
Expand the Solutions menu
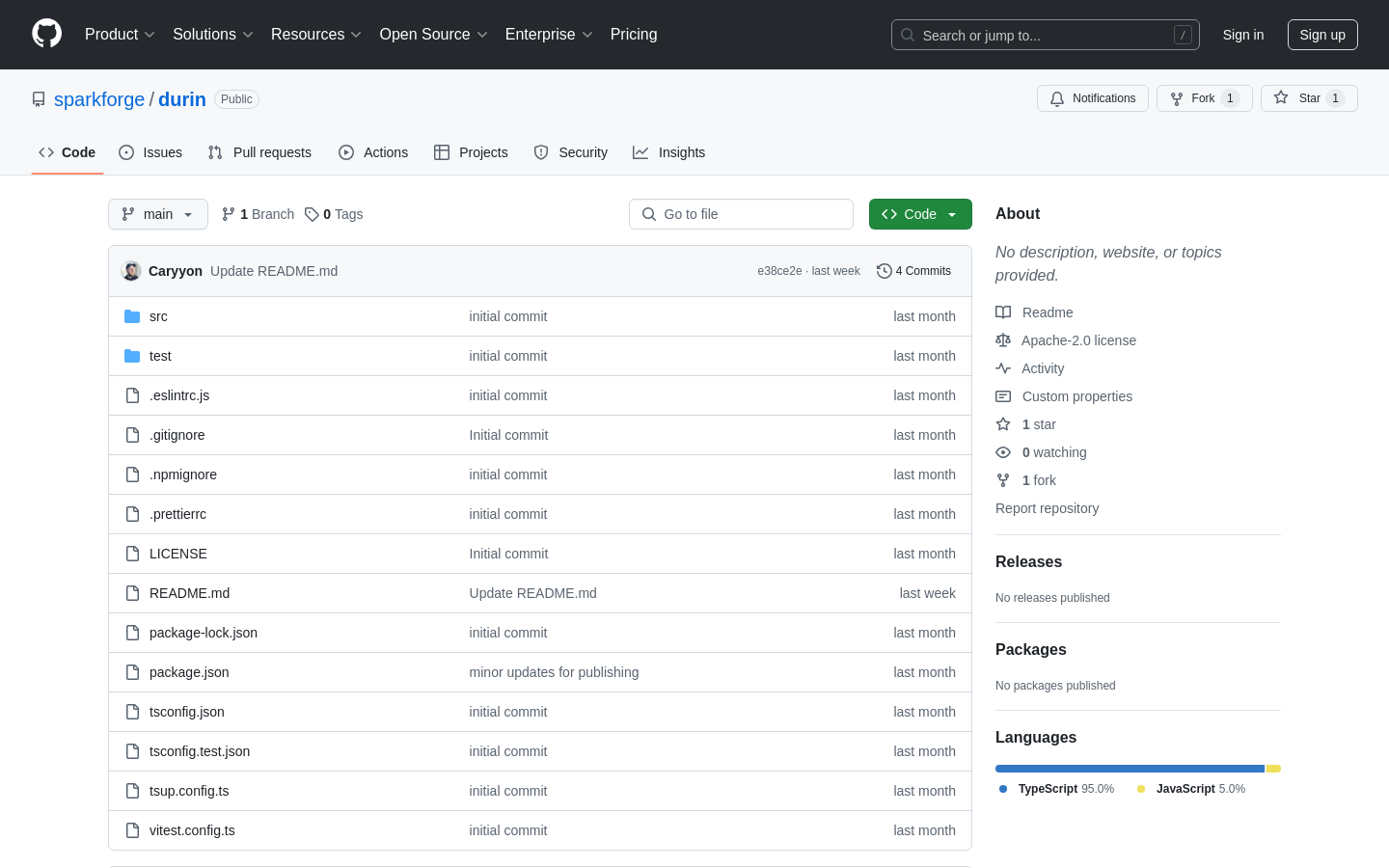coord(213,35)
